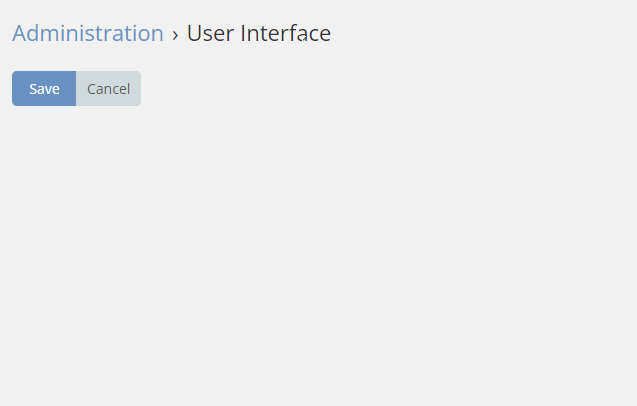Click the breadcrumb separator chevron
Image resolution: width=637 pixels, height=406 pixels.
tap(175, 34)
